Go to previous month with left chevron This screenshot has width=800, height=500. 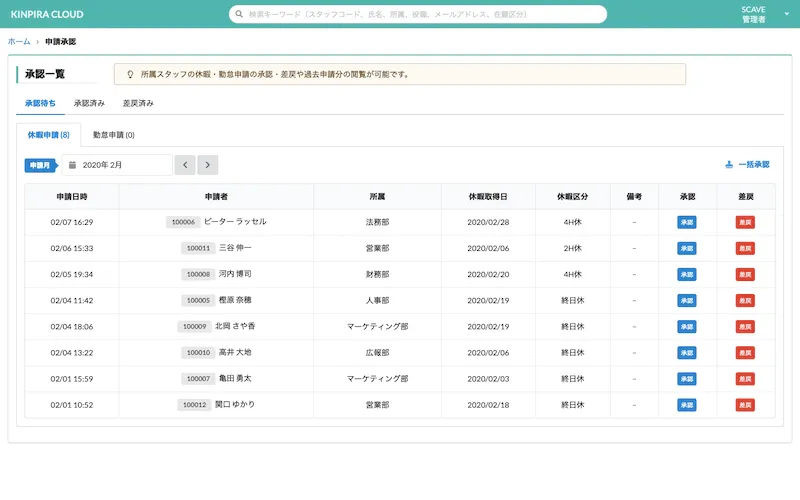tap(185, 165)
